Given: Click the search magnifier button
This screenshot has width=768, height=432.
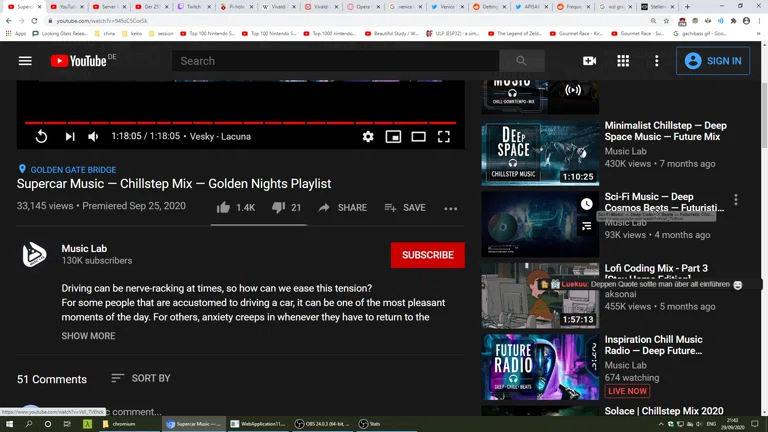Looking at the screenshot, I should point(521,61).
